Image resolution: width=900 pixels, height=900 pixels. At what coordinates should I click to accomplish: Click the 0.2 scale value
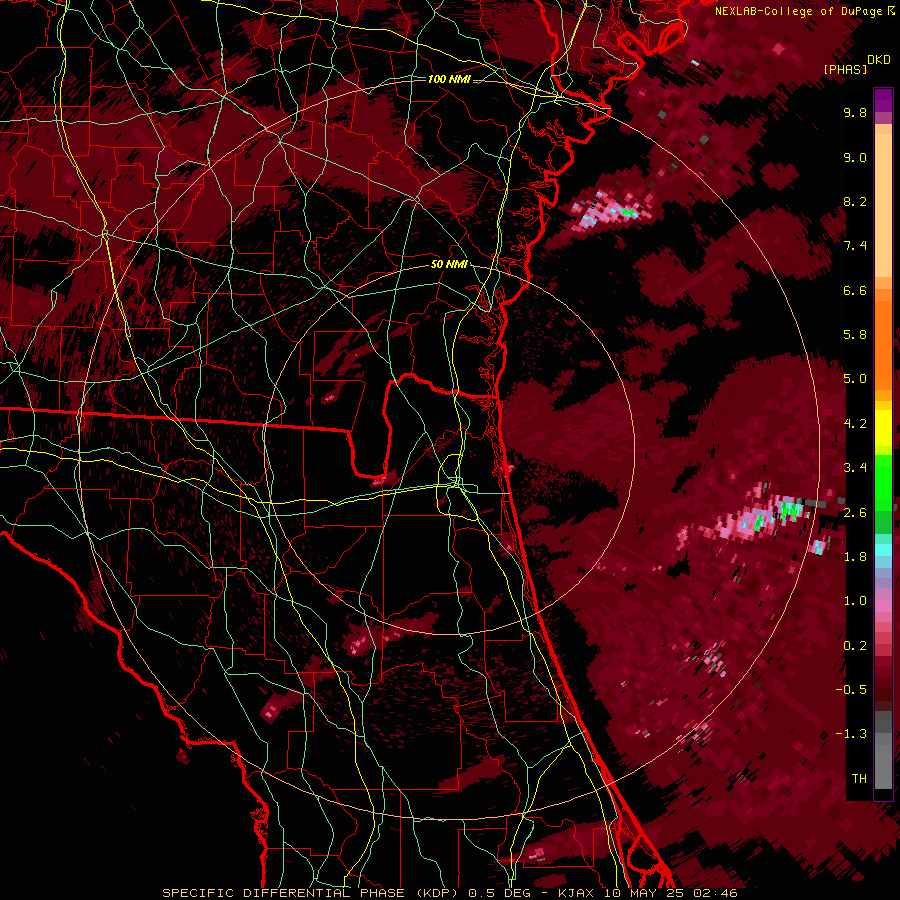coord(855,646)
